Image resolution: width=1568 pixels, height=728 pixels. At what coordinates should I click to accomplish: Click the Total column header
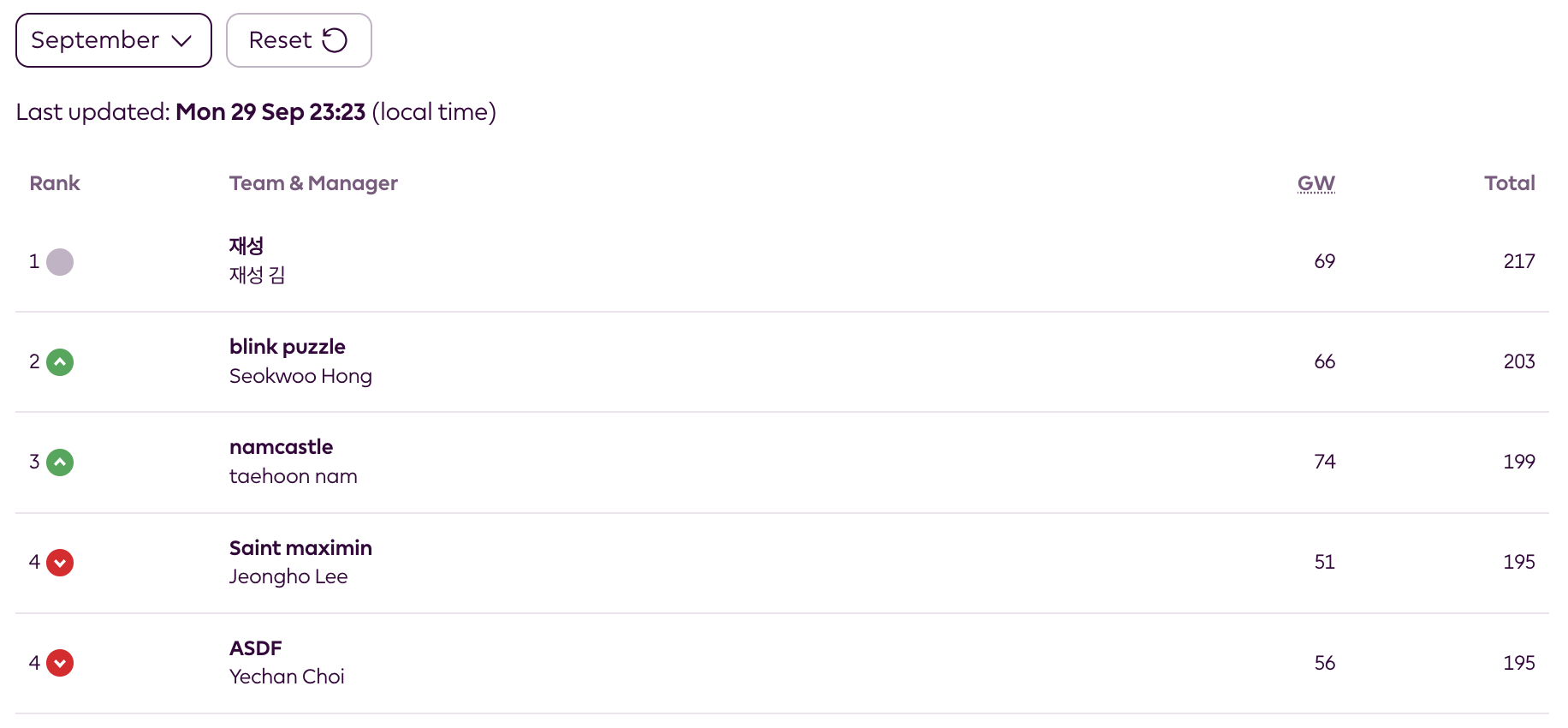tap(1509, 183)
